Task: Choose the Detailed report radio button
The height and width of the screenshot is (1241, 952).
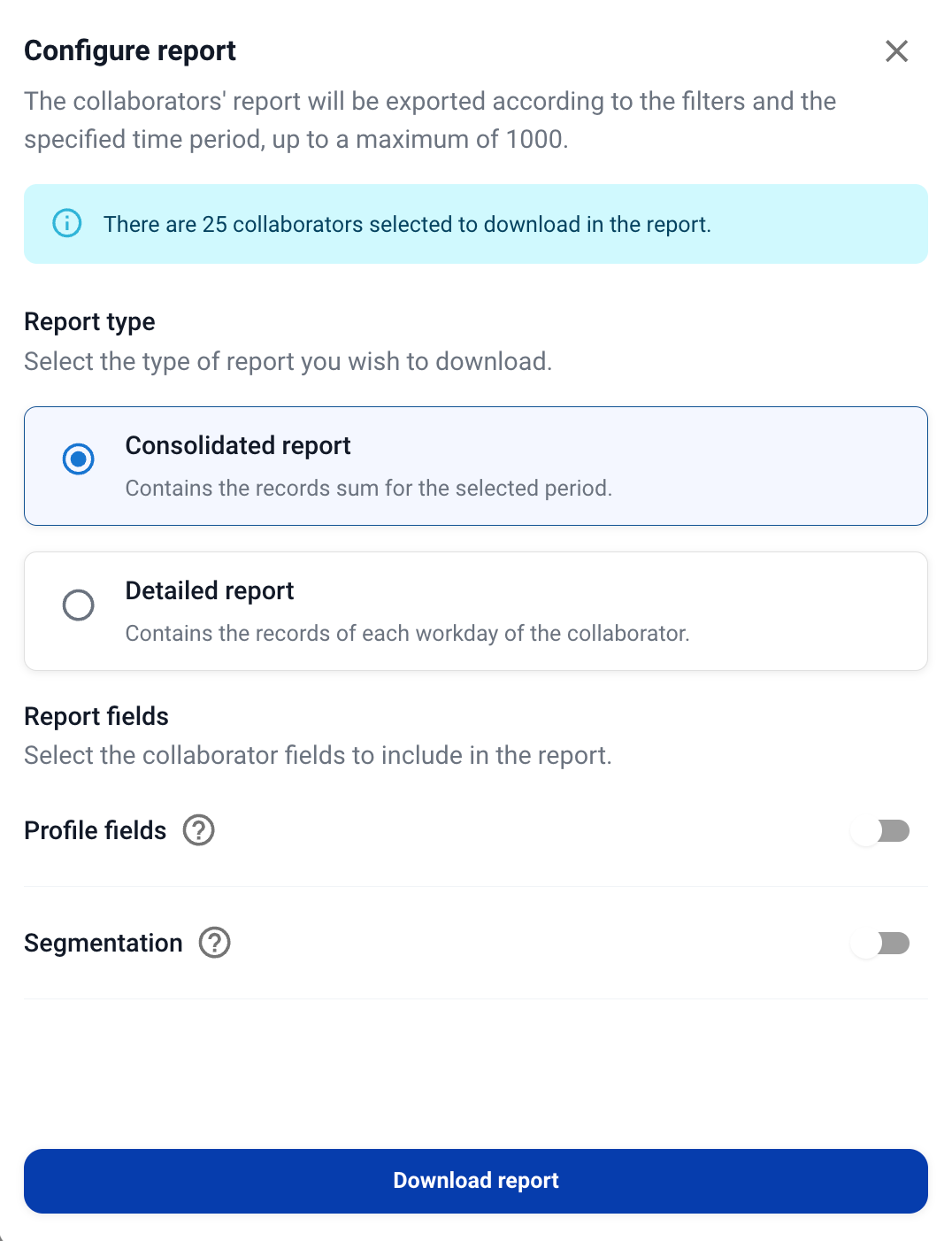Action: 79,605
